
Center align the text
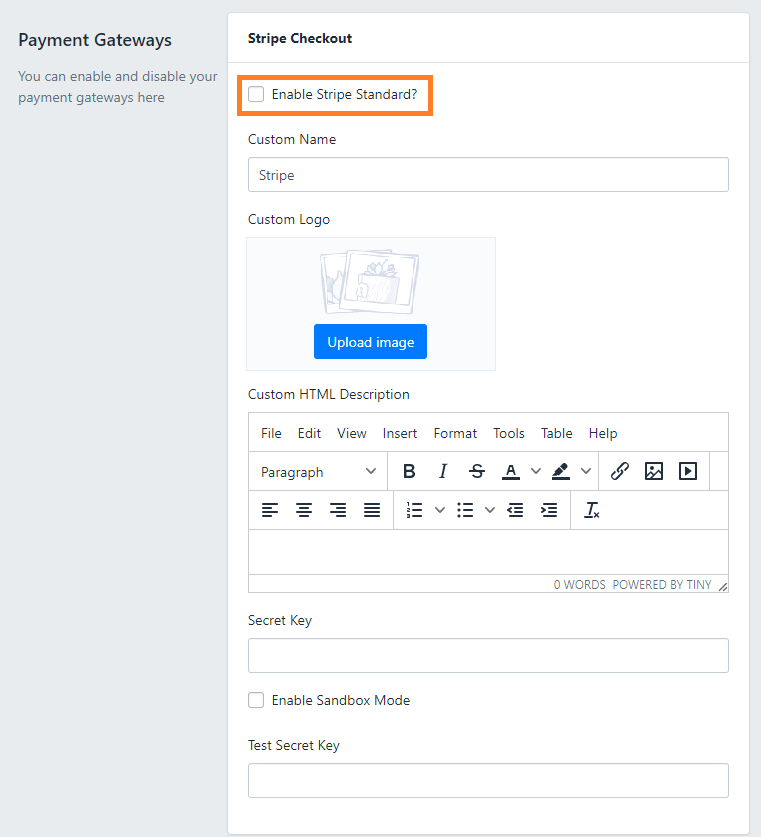coord(304,510)
